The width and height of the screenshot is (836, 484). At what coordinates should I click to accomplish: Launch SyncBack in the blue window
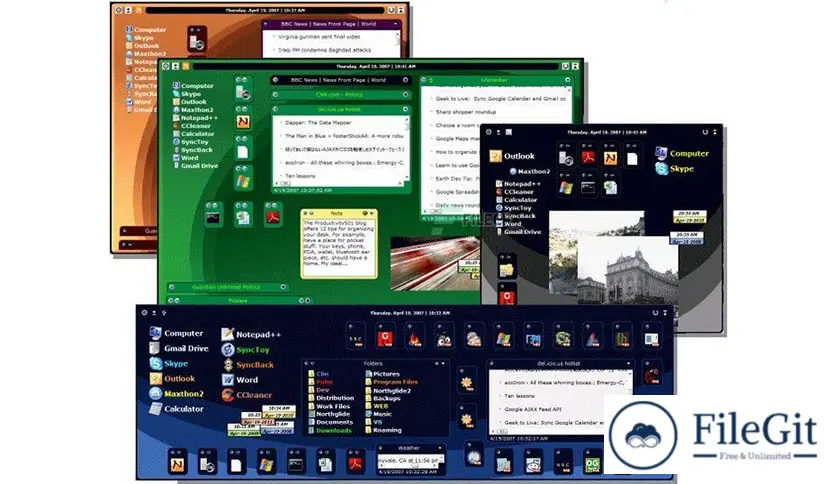247,365
